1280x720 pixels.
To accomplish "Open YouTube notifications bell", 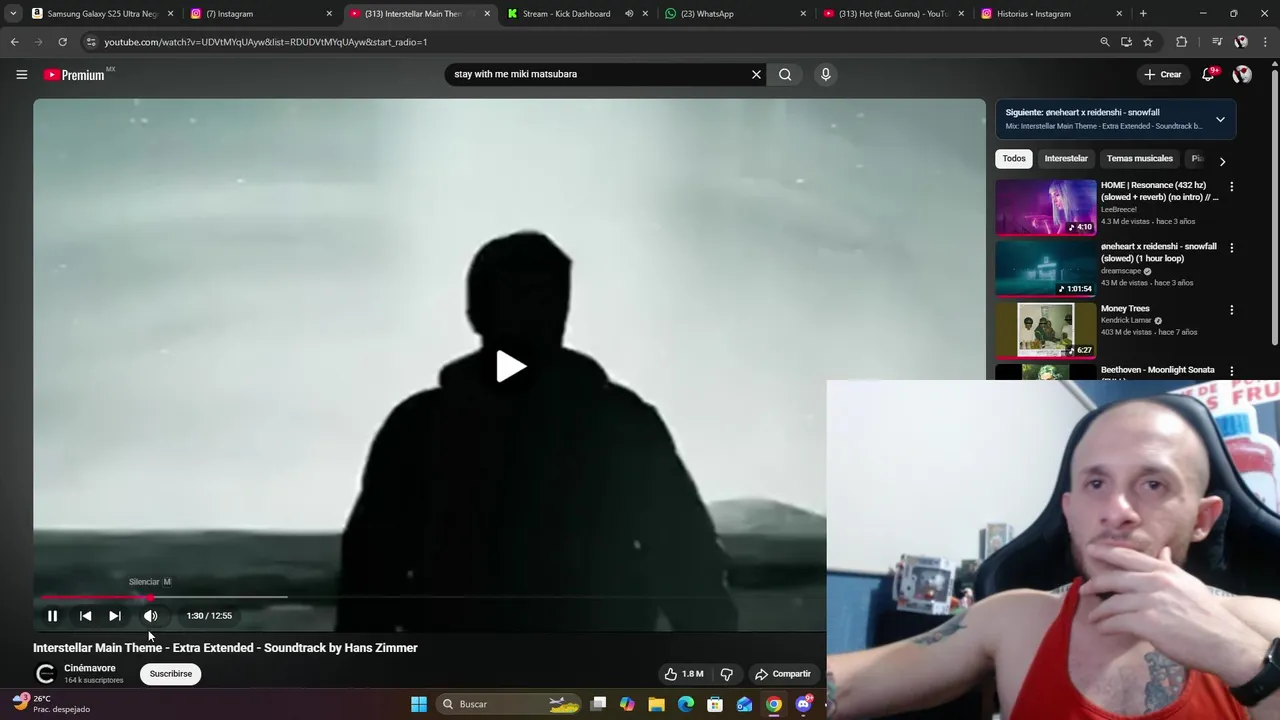I will coord(1208,74).
